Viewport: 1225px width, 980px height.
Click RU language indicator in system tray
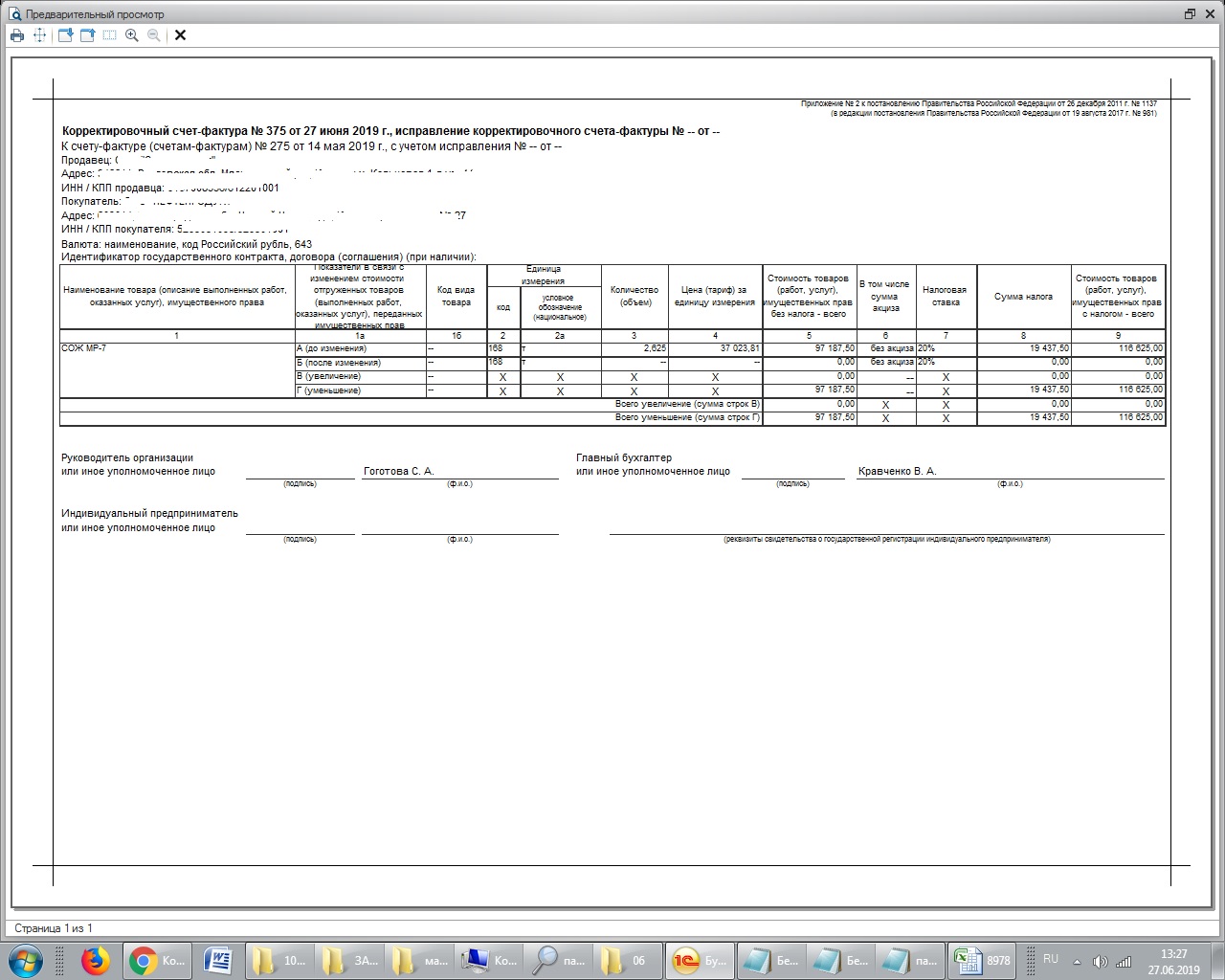tap(1051, 959)
